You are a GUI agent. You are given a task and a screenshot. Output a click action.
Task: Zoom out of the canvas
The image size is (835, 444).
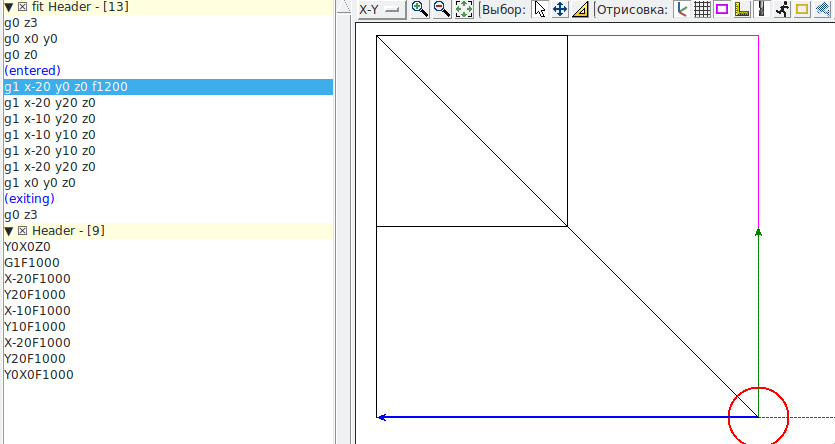[x=442, y=9]
